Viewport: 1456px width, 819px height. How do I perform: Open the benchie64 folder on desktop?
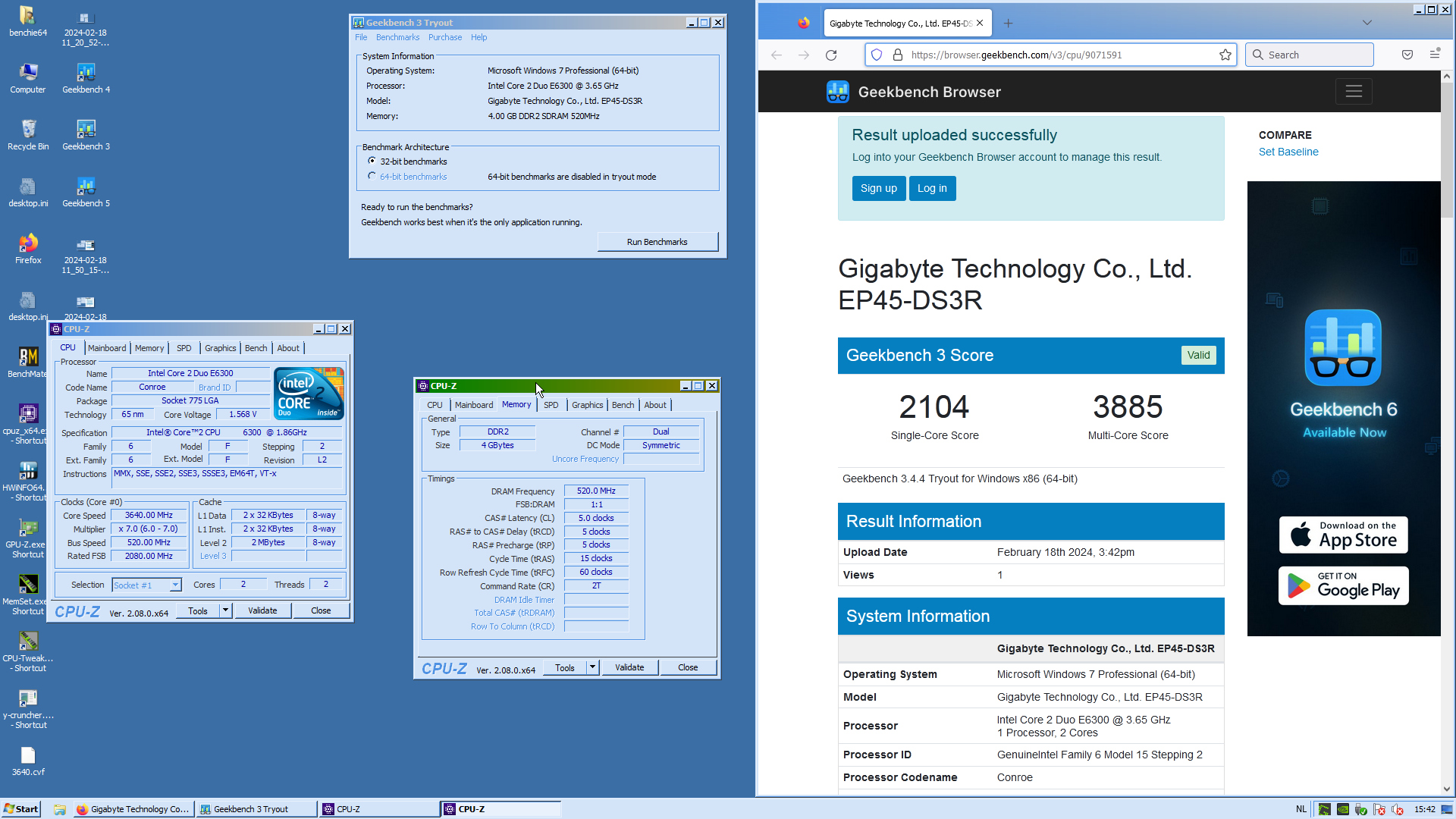pos(28,21)
